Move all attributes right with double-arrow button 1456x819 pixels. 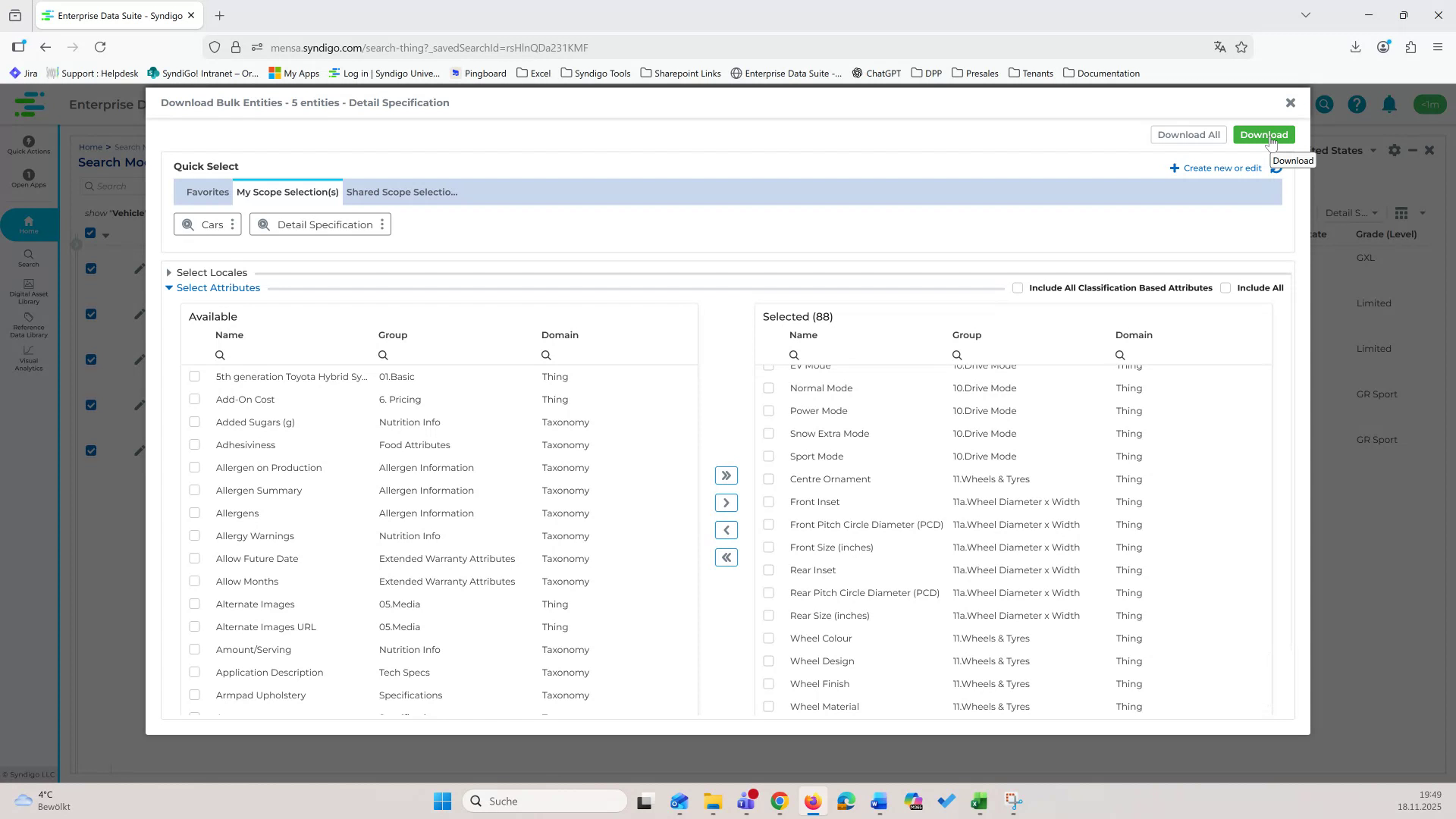tap(726, 475)
